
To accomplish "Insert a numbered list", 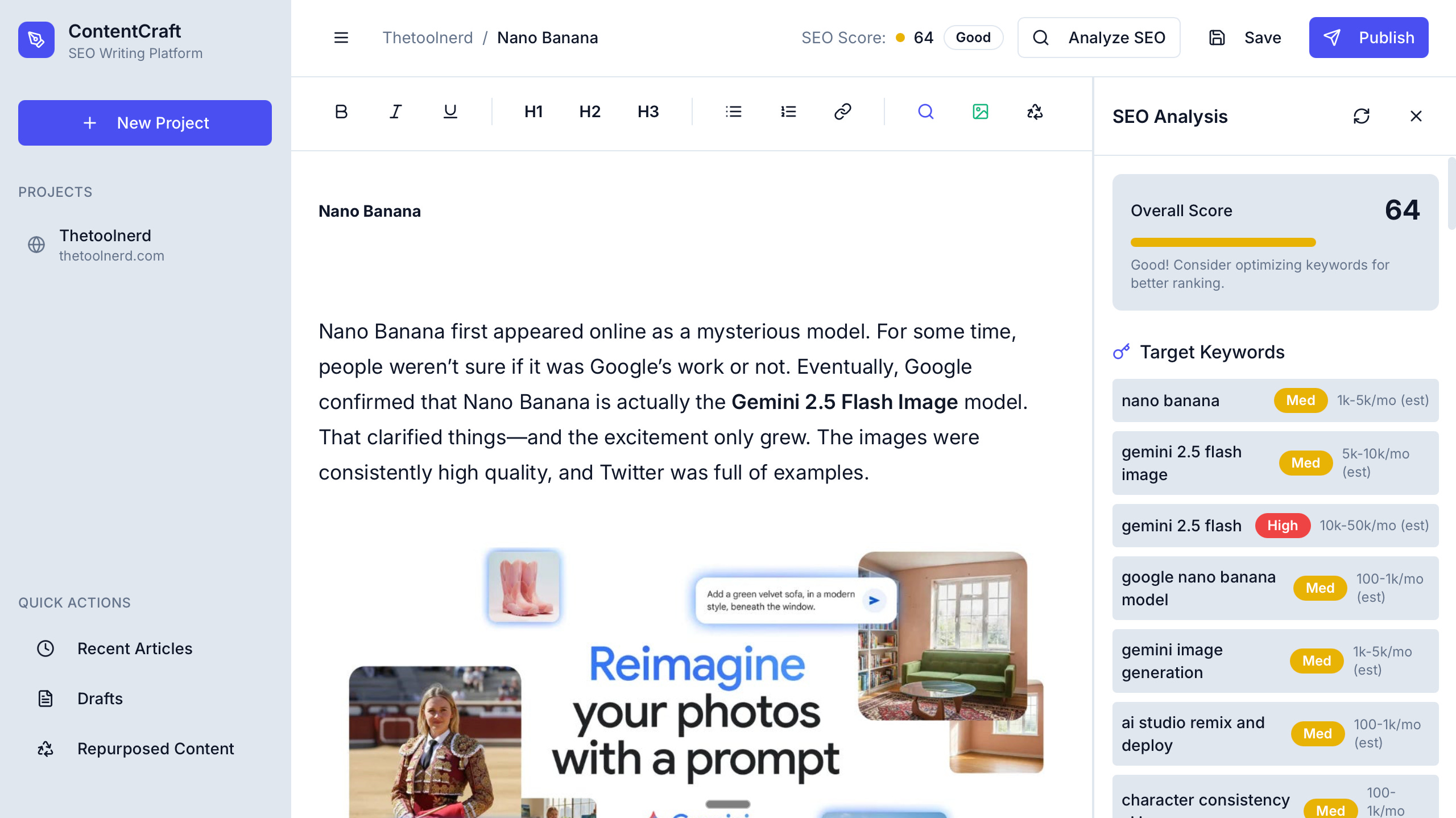I will point(788,111).
